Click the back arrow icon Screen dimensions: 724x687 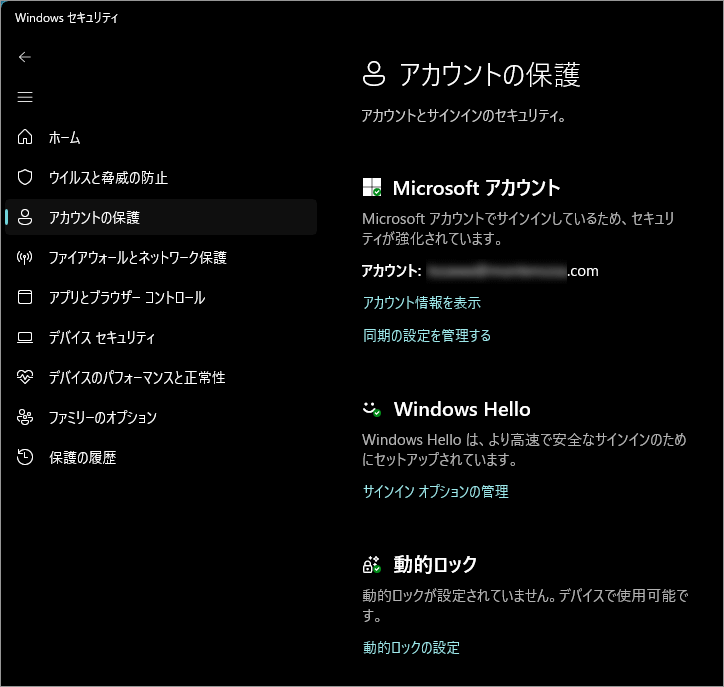25,57
